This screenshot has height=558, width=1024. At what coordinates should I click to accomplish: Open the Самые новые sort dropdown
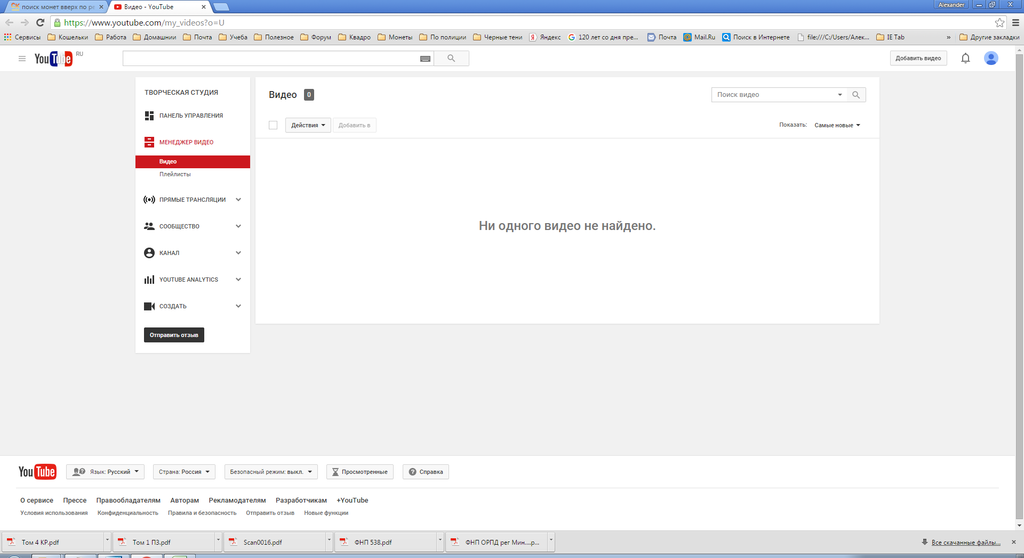pos(837,125)
